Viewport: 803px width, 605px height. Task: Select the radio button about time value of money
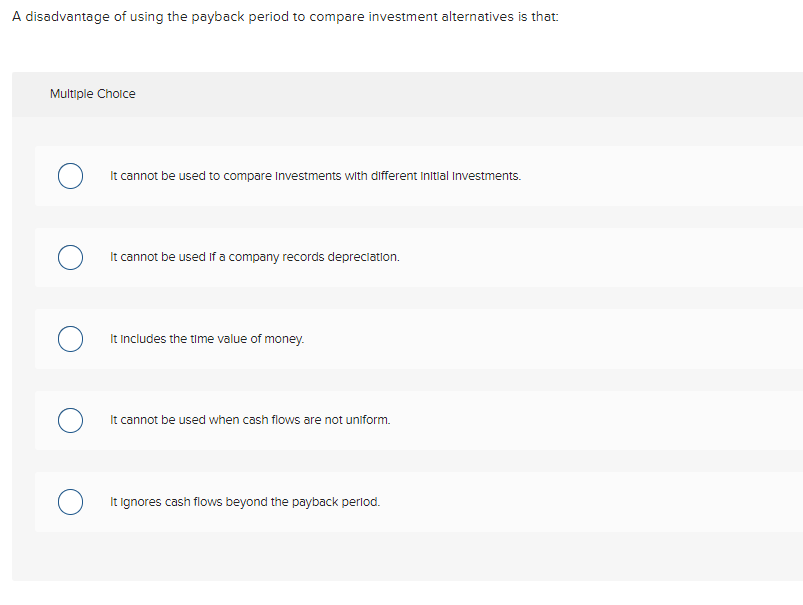pos(70,339)
